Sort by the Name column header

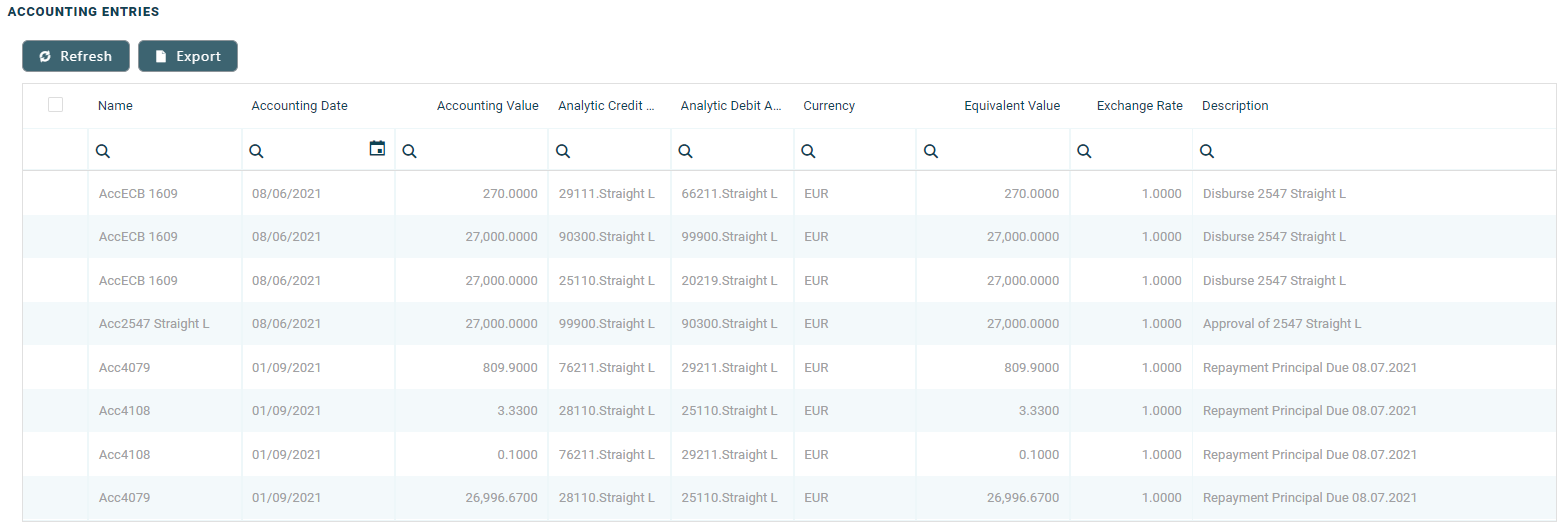pos(116,106)
